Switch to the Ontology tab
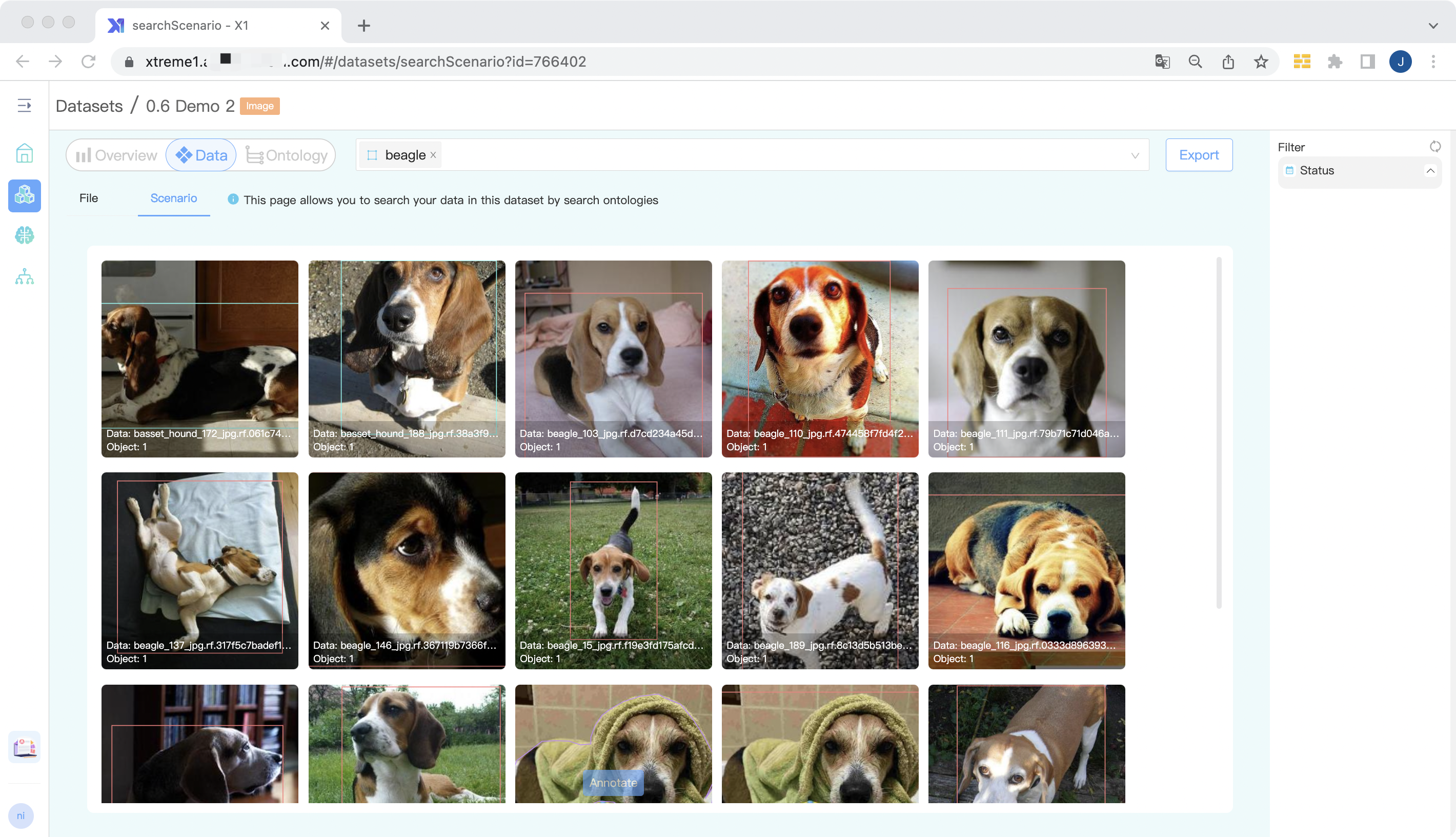This screenshot has height=837, width=1456. click(287, 155)
